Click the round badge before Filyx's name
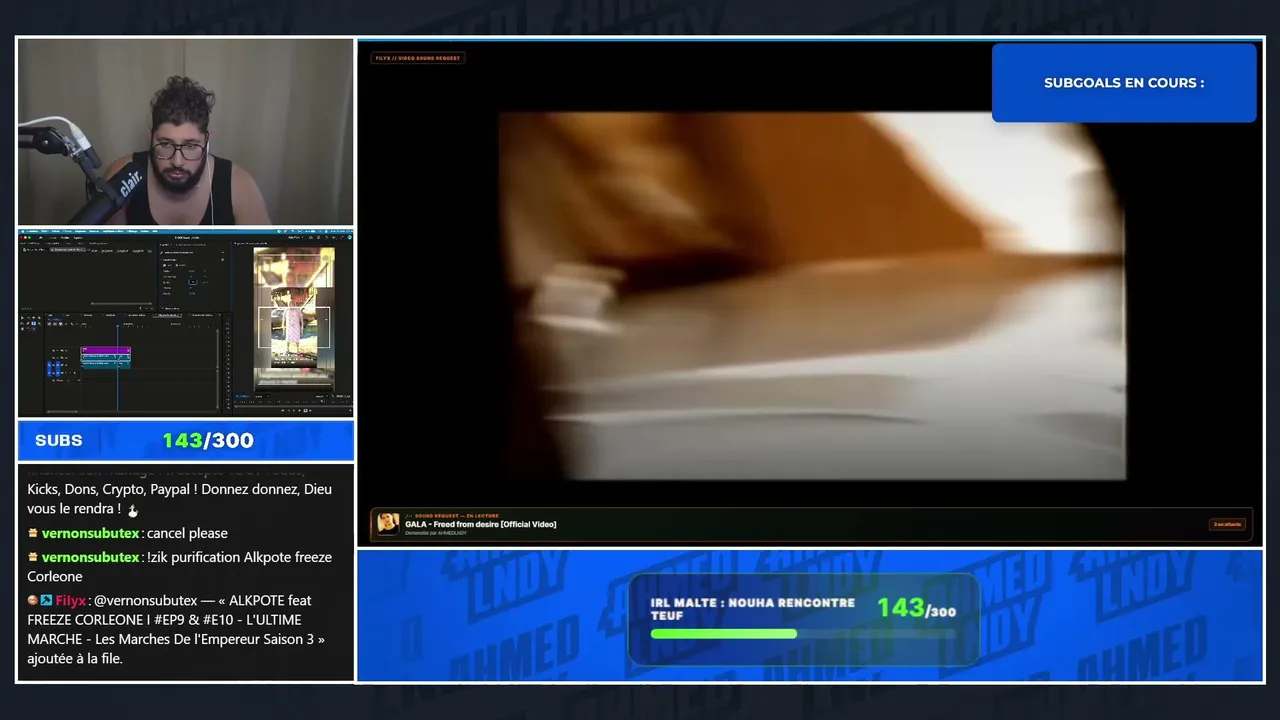The width and height of the screenshot is (1280, 720). [33, 601]
